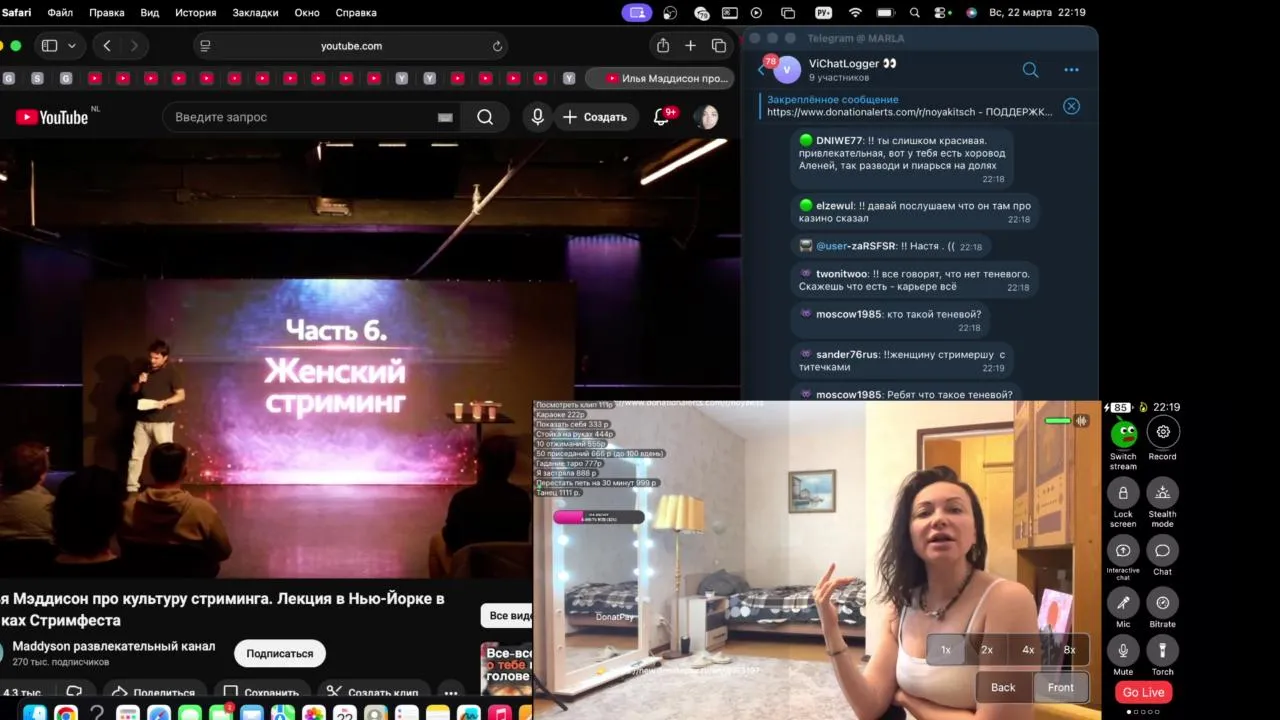
Task: Open page reader menu icon in address bar
Action: point(205,46)
